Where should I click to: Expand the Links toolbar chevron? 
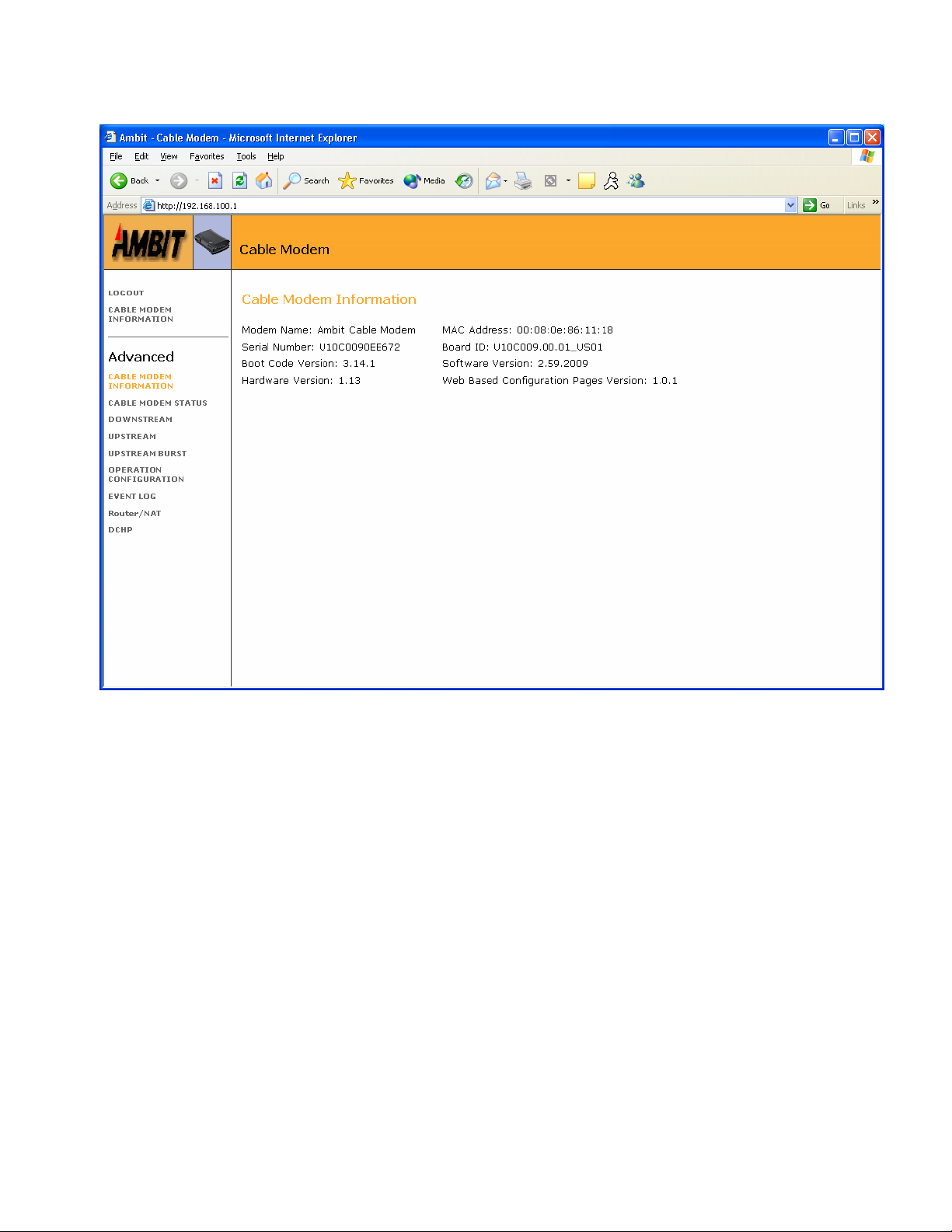point(876,202)
